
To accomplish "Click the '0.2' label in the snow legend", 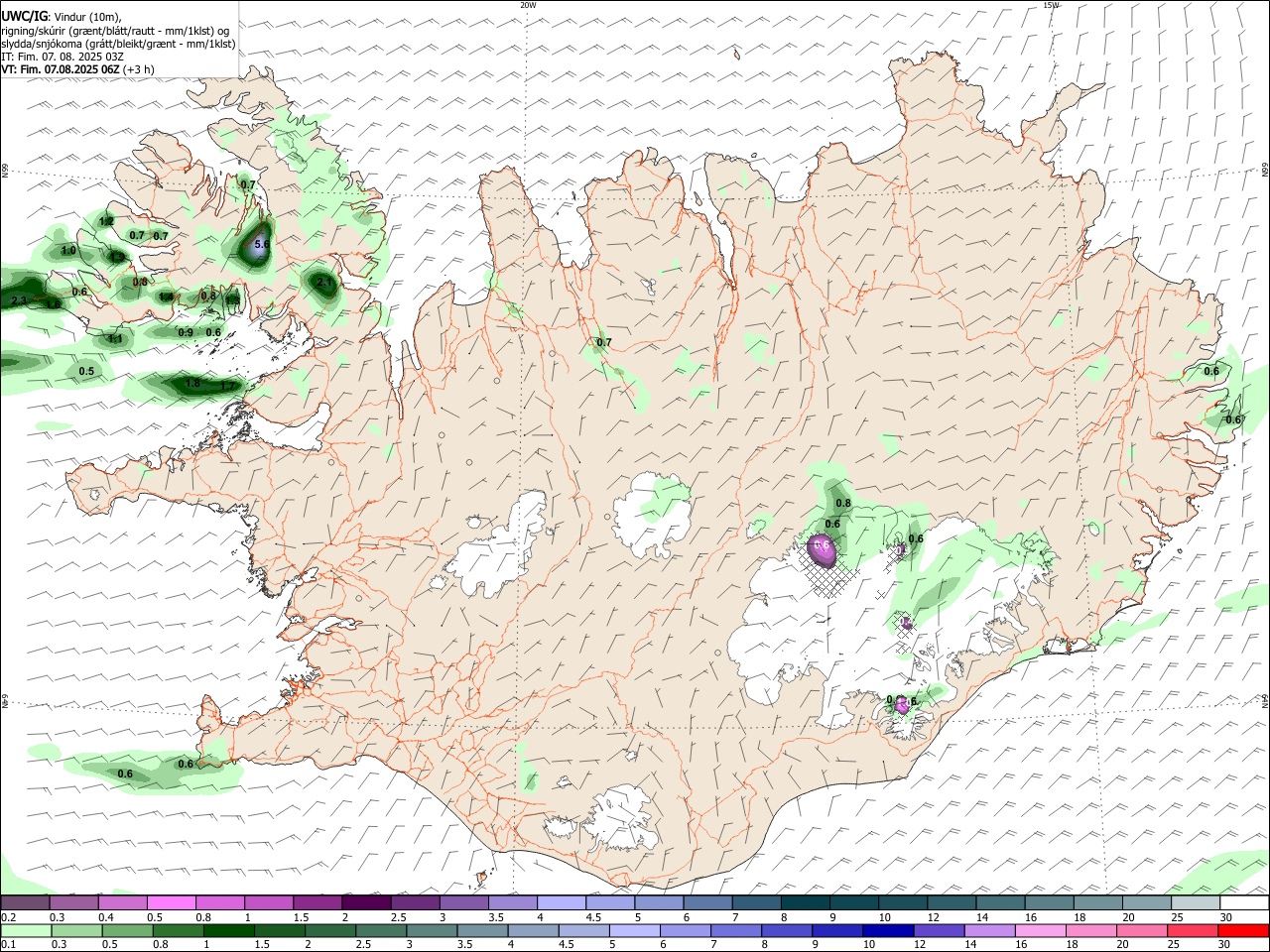I will 9,917.
